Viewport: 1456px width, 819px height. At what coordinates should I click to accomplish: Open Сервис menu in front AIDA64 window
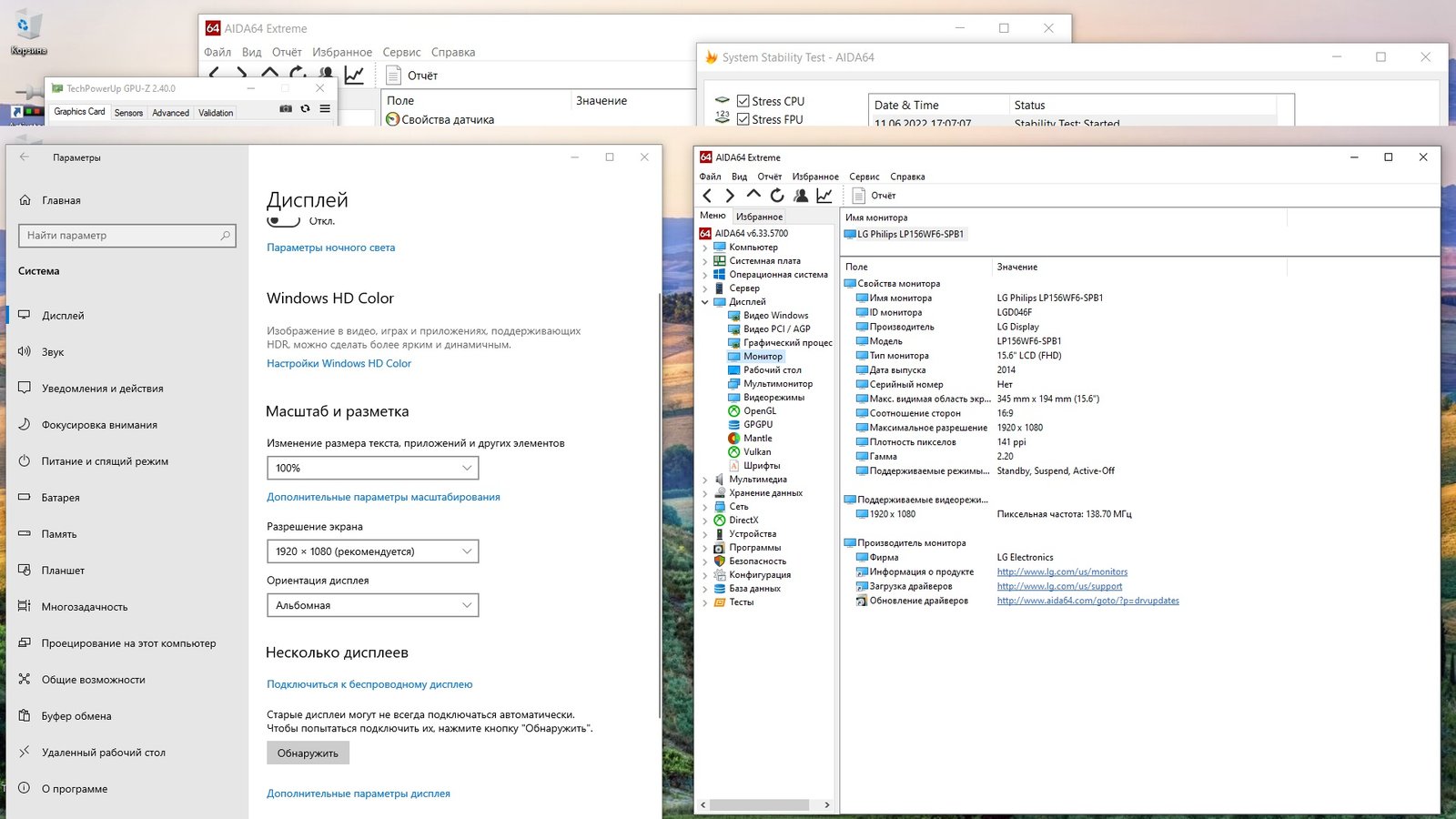tap(864, 177)
